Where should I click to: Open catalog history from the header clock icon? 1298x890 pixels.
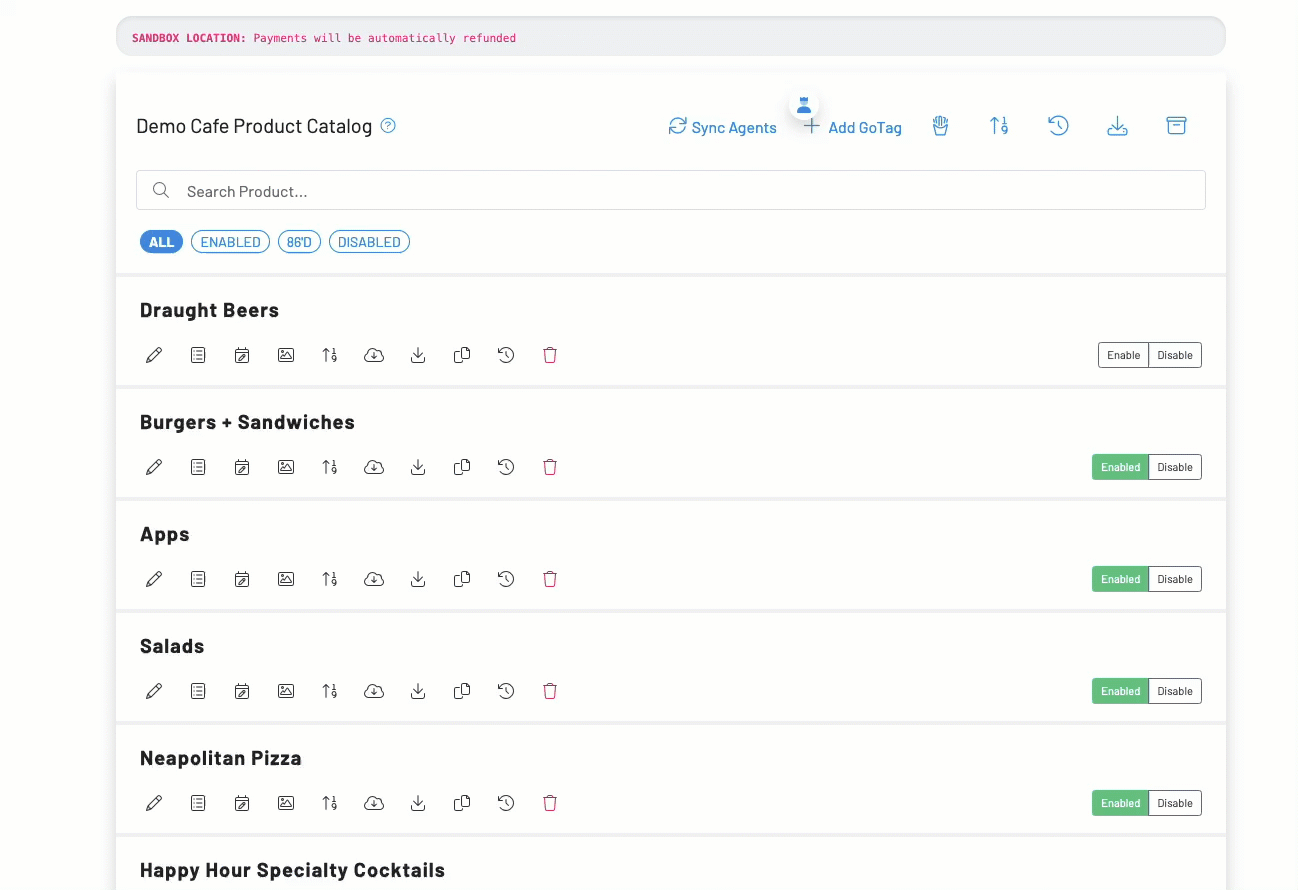[x=1058, y=126]
